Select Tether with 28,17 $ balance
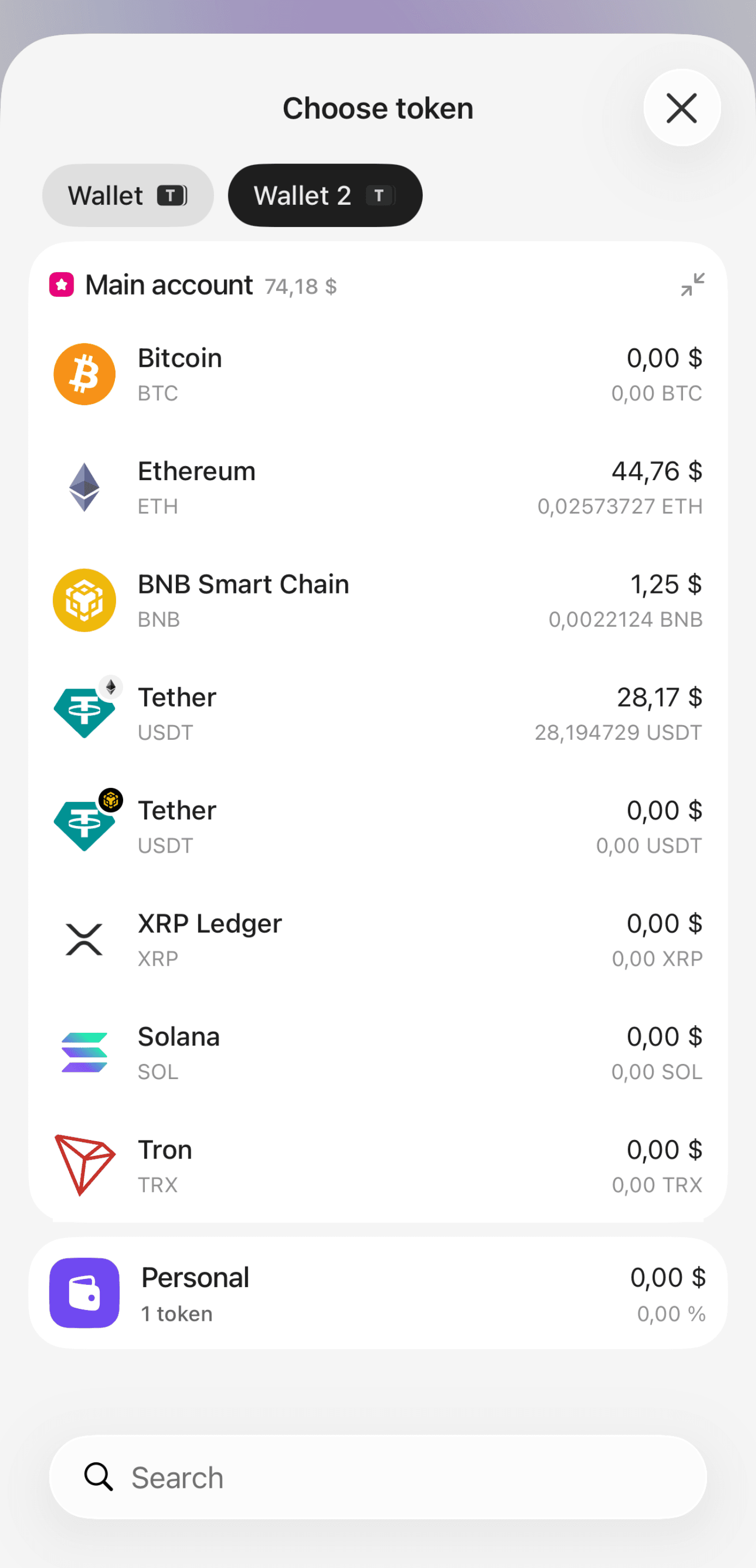The height and width of the screenshot is (1568, 756). click(377, 713)
